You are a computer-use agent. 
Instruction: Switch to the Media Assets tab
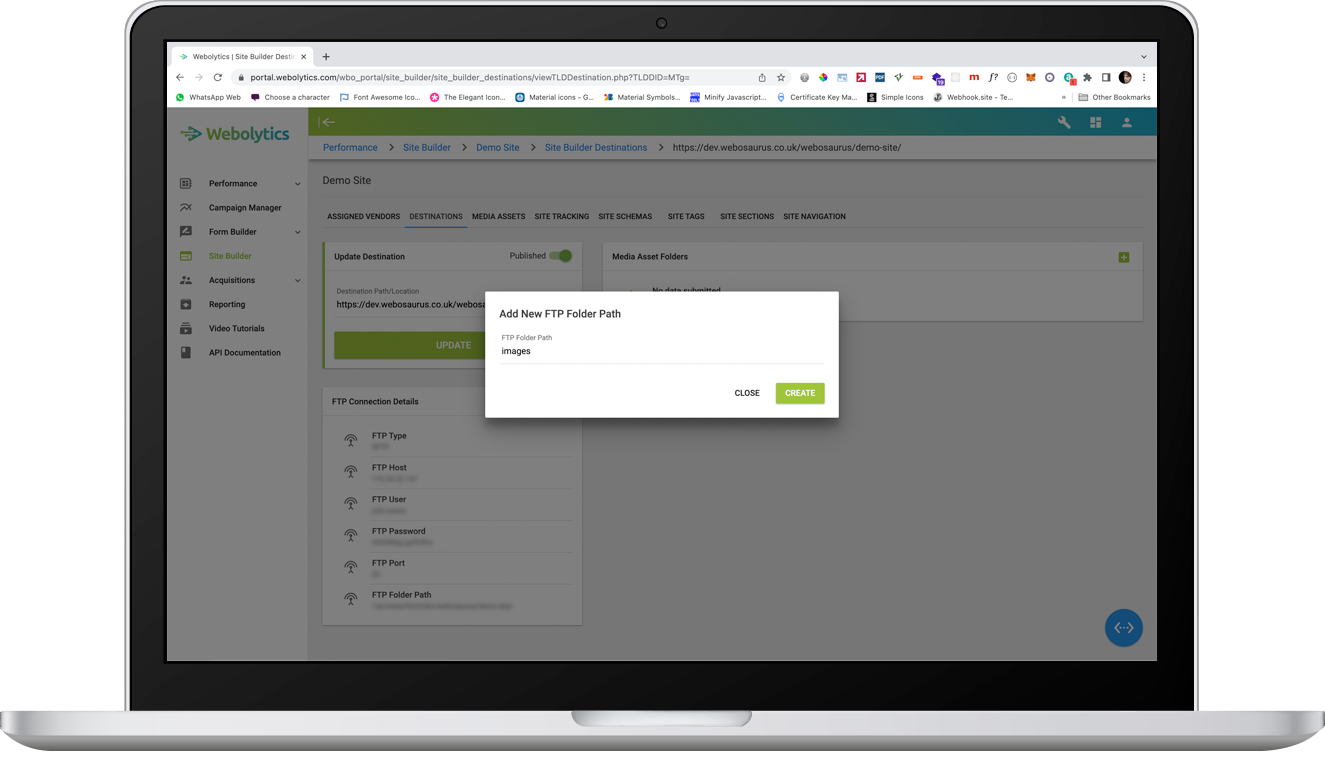coord(498,216)
